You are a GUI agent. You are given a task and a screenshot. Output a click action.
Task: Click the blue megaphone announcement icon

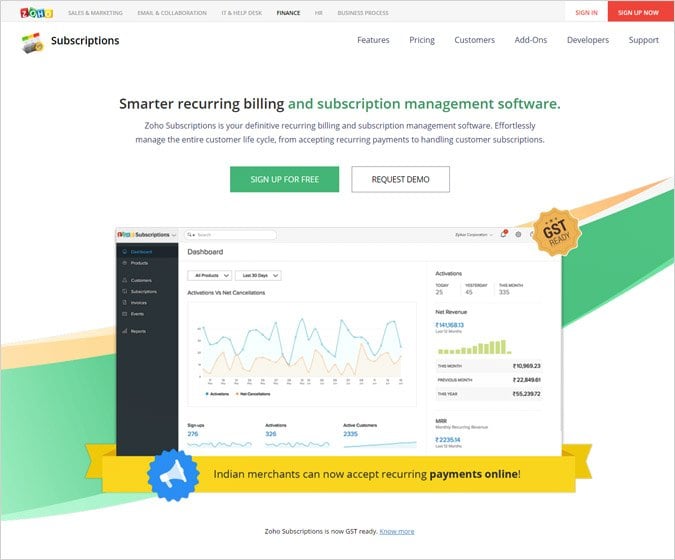coord(173,475)
